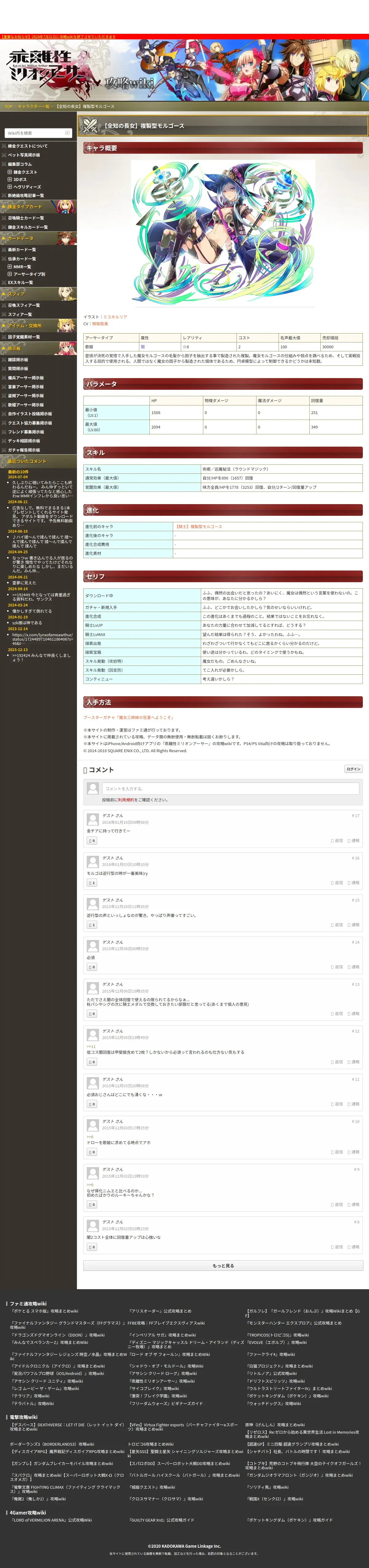Click sword icon beside 錬金スキルカード一覧
Screen dimensions: 369x1568
click(x=4, y=227)
